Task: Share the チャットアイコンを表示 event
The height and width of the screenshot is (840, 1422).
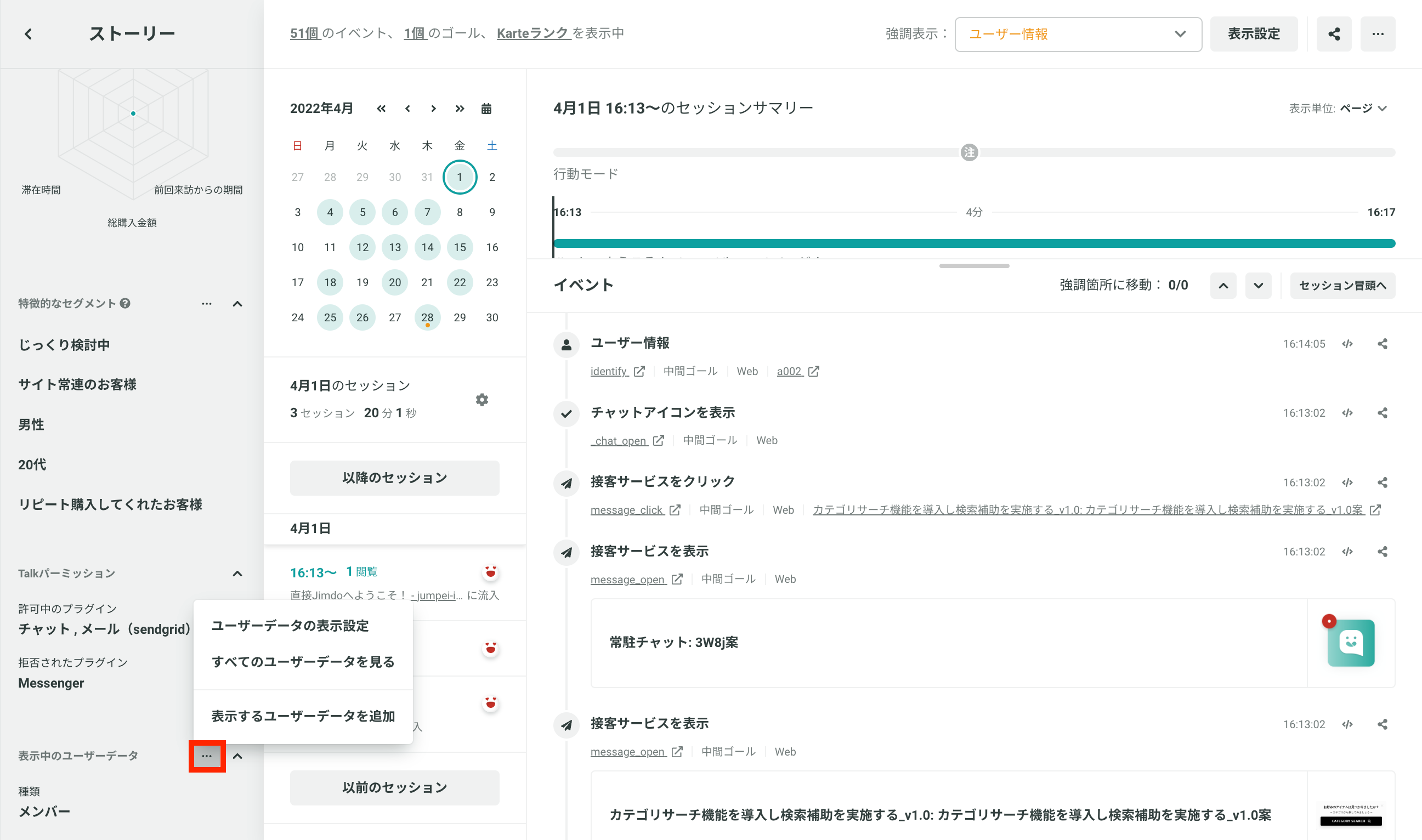Action: point(1383,413)
